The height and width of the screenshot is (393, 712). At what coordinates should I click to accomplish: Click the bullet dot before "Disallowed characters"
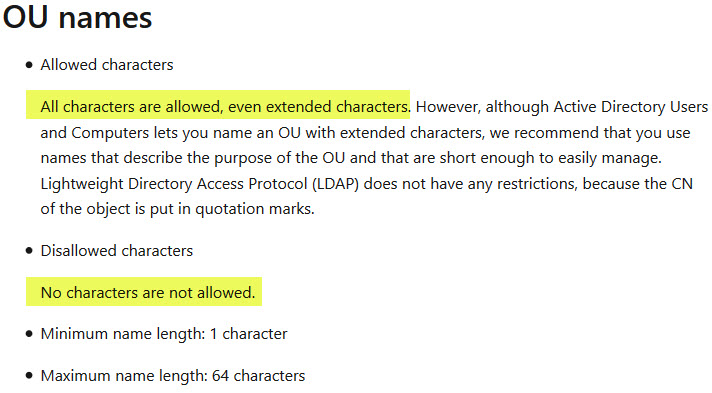[30, 251]
